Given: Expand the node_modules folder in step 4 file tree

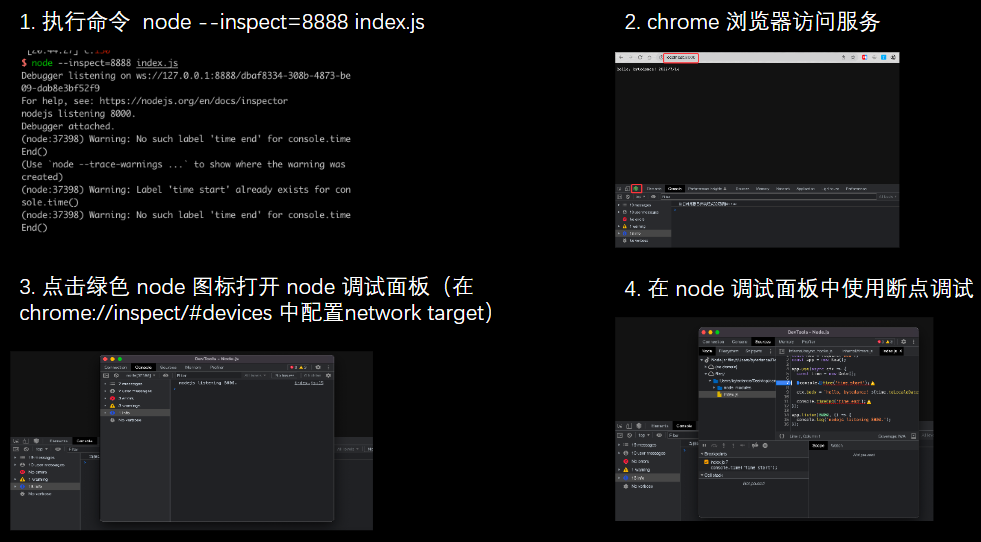Looking at the screenshot, I should [714, 387].
